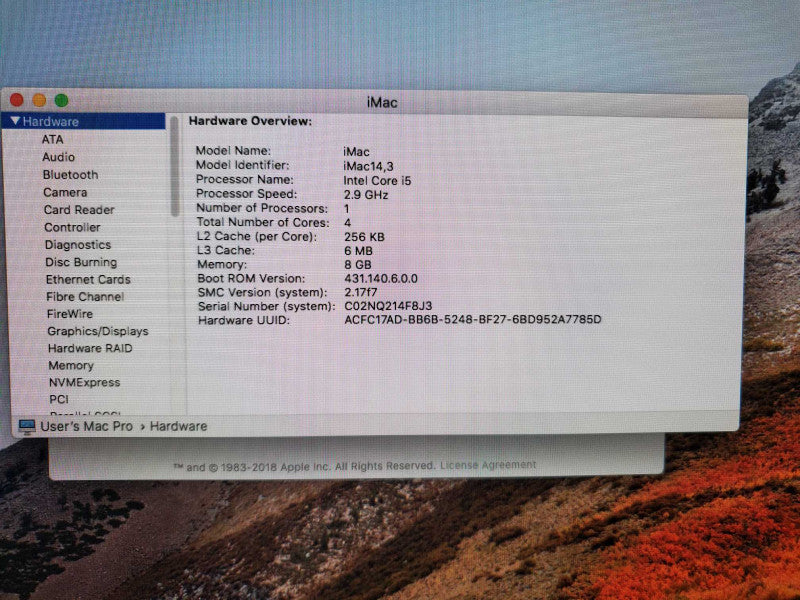Collapse the Hardware disclosure triangle
The height and width of the screenshot is (600, 800).
click(x=15, y=121)
